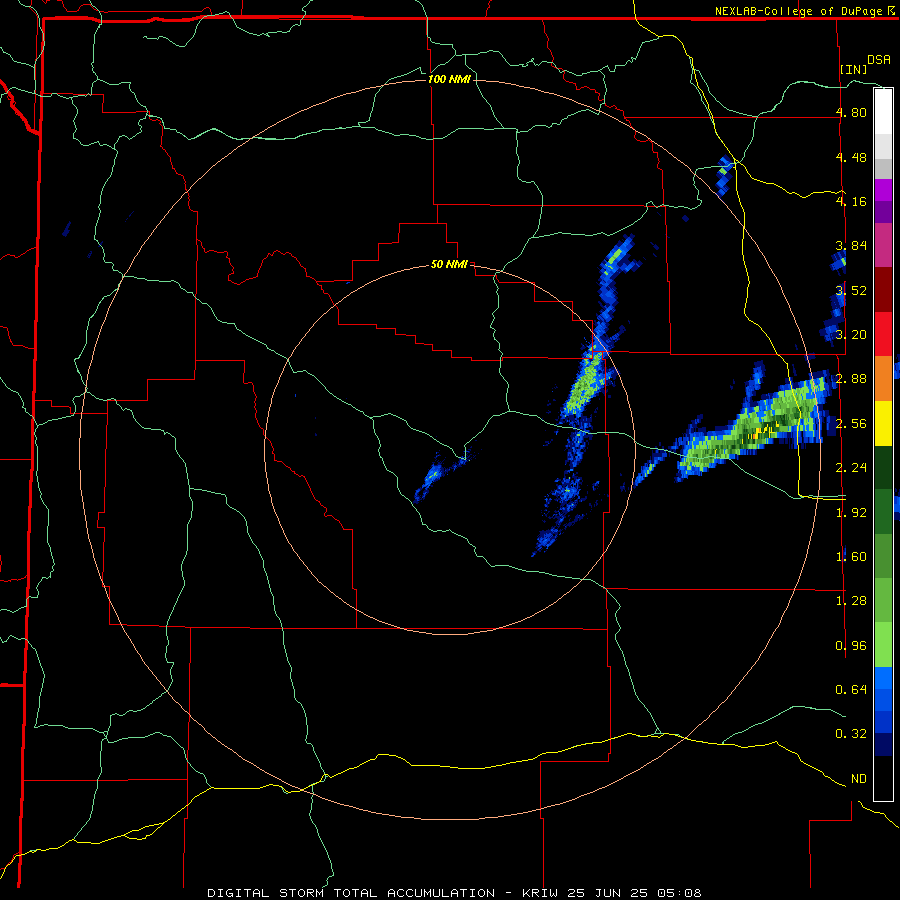The height and width of the screenshot is (900, 900).
Task: Click the 2.24 legend value
Action: point(851,468)
